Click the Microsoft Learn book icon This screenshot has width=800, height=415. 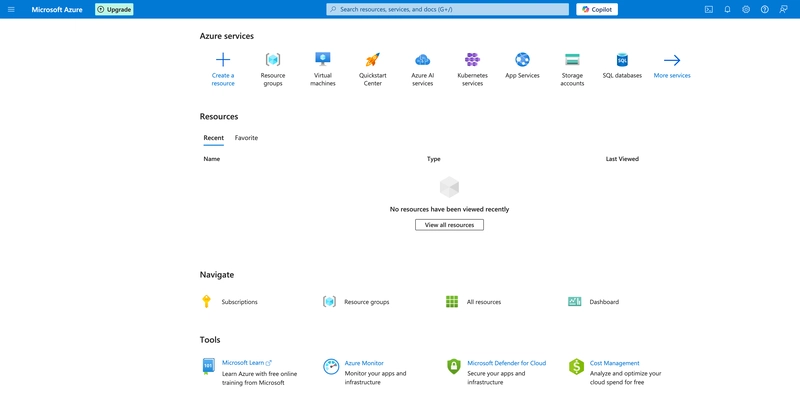coord(208,367)
